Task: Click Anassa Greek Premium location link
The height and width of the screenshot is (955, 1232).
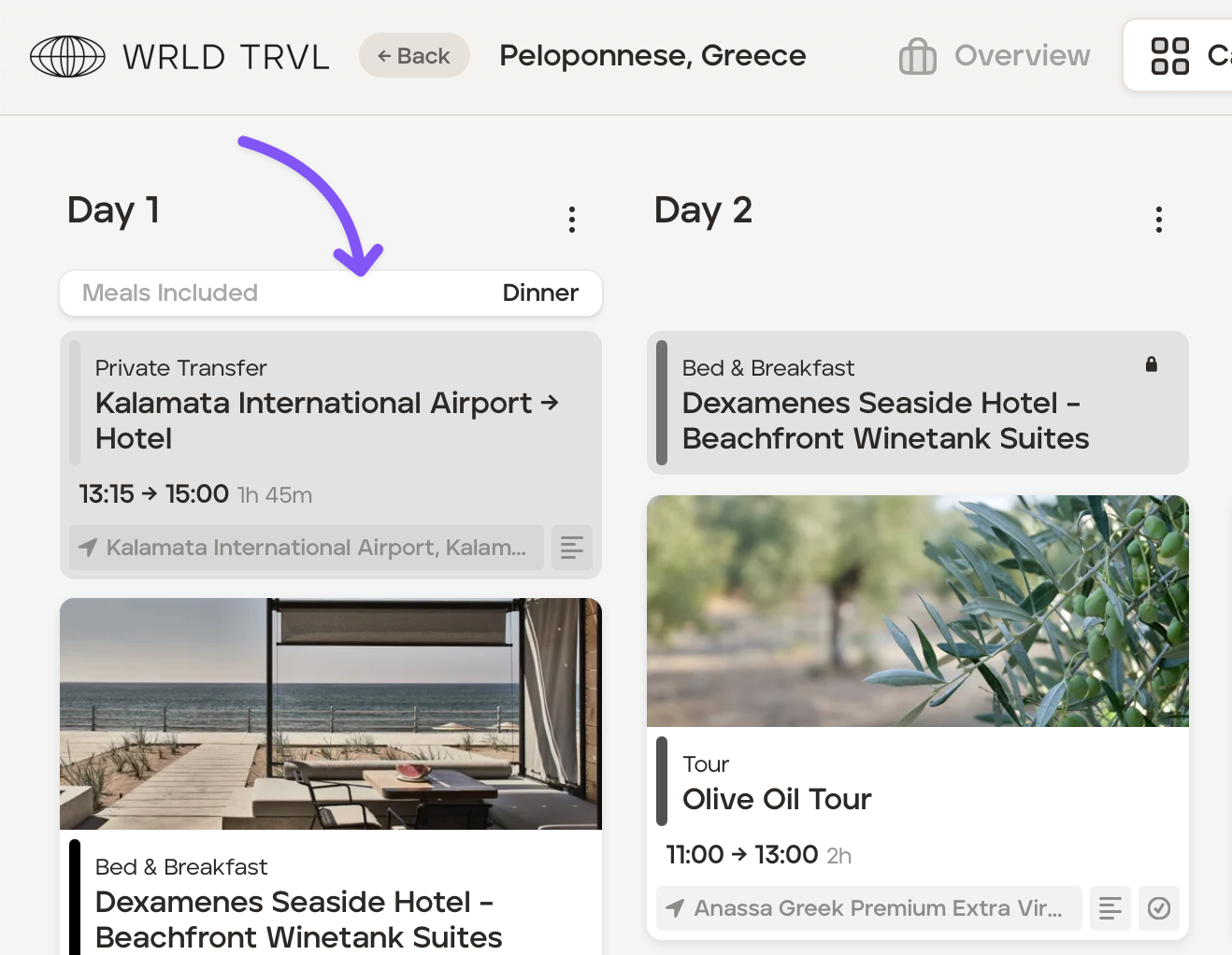Action: point(878,908)
